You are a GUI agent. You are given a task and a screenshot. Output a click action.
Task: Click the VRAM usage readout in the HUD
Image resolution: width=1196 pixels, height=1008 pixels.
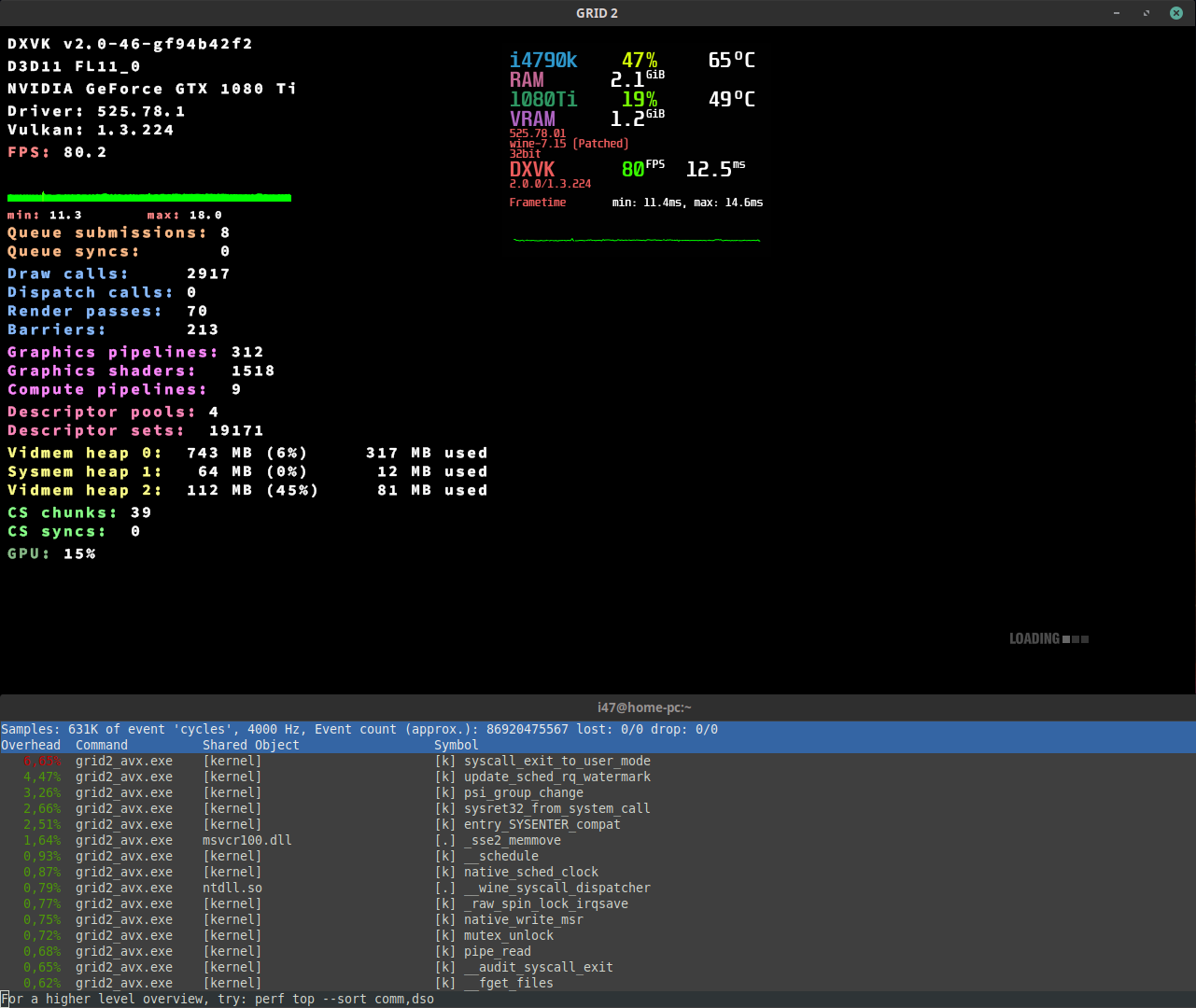click(626, 119)
